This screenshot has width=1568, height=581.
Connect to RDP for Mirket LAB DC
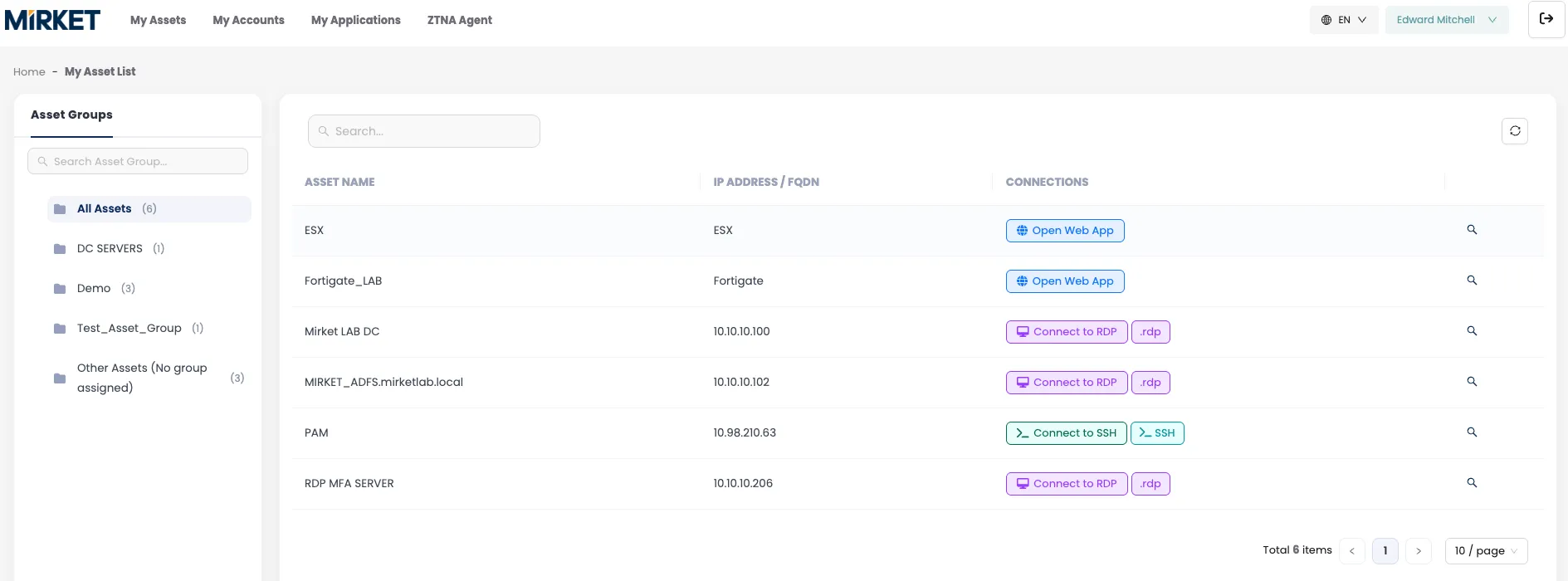pyautogui.click(x=1067, y=332)
